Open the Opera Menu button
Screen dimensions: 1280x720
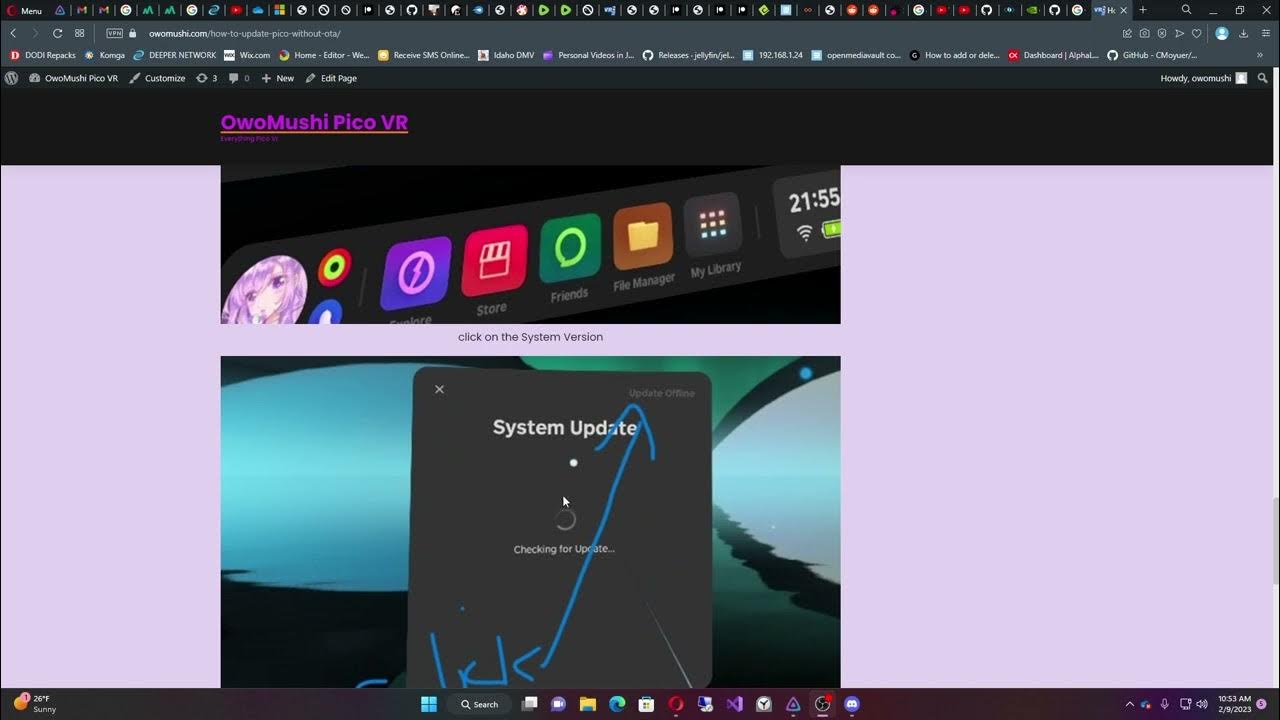(x=25, y=10)
